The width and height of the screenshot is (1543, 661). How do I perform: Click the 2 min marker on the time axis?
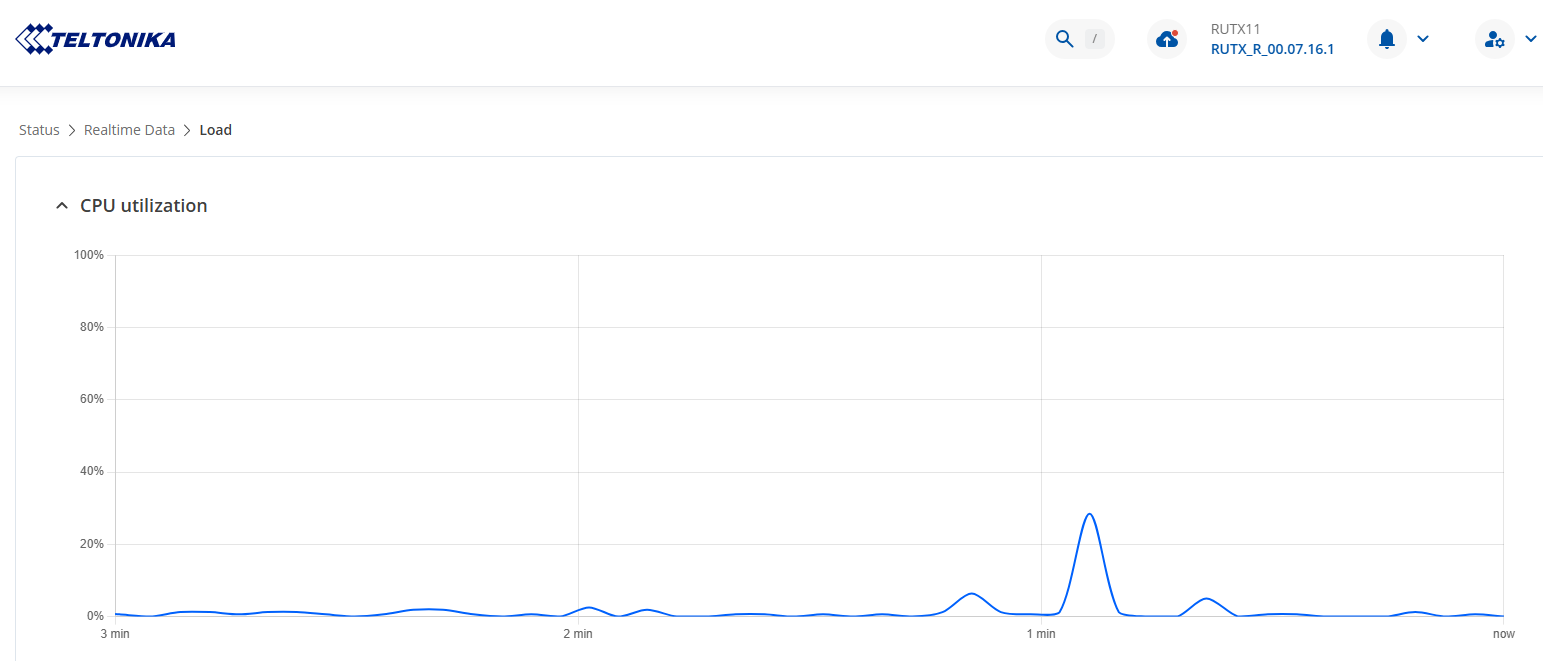(x=578, y=634)
